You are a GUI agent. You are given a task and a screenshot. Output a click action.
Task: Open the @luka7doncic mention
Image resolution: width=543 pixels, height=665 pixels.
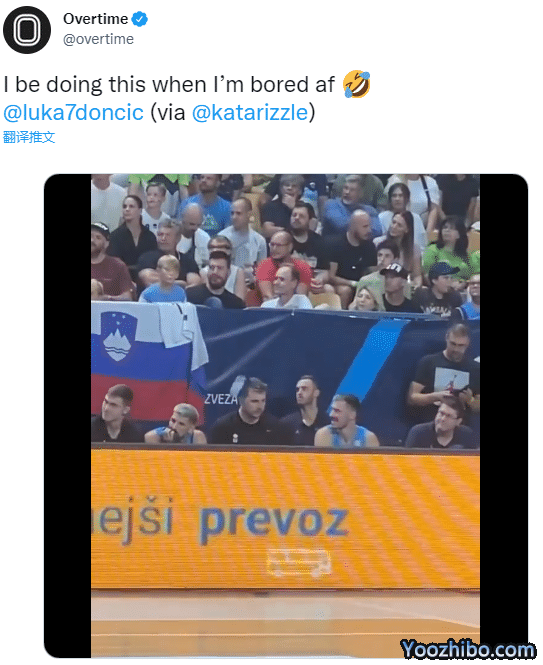[73, 112]
